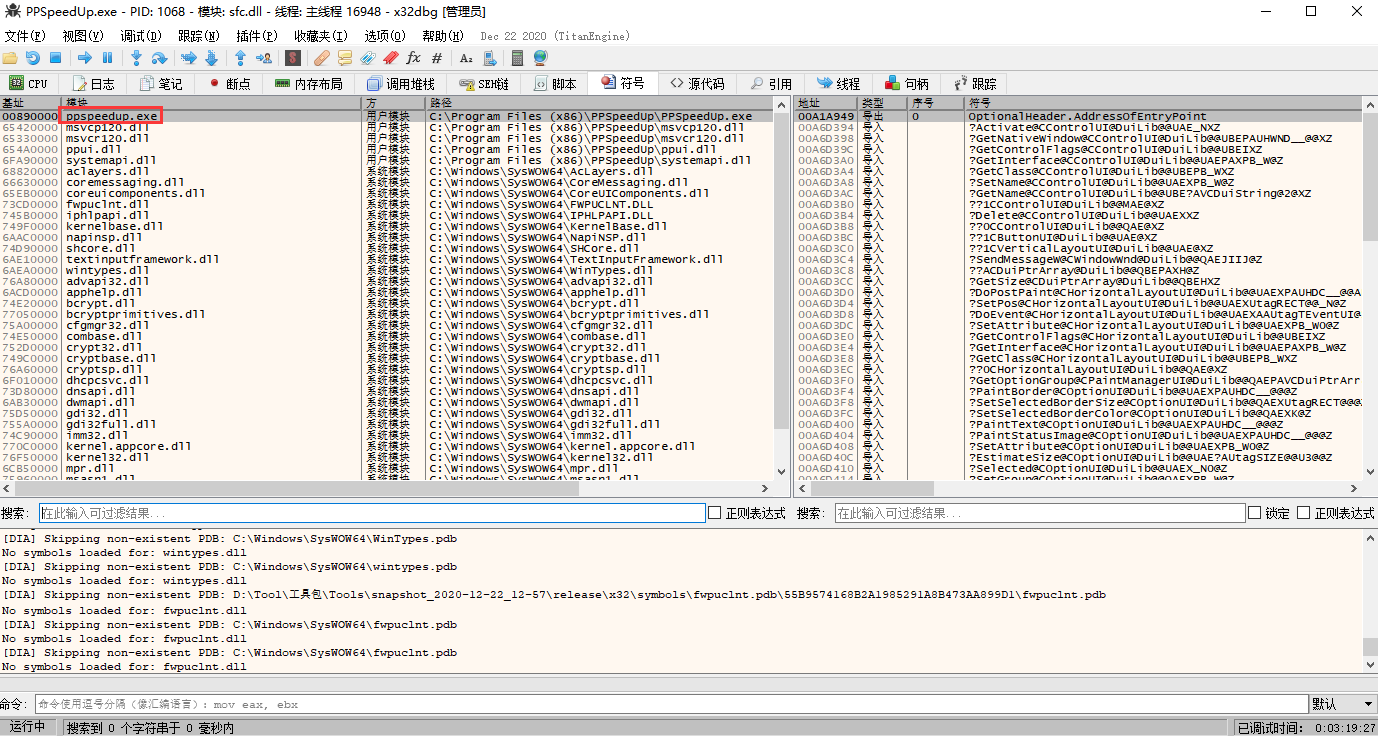Screen dimensions: 1378x736
Task: Sort symbols by 地址 column header
Action: pyautogui.click(x=826, y=103)
